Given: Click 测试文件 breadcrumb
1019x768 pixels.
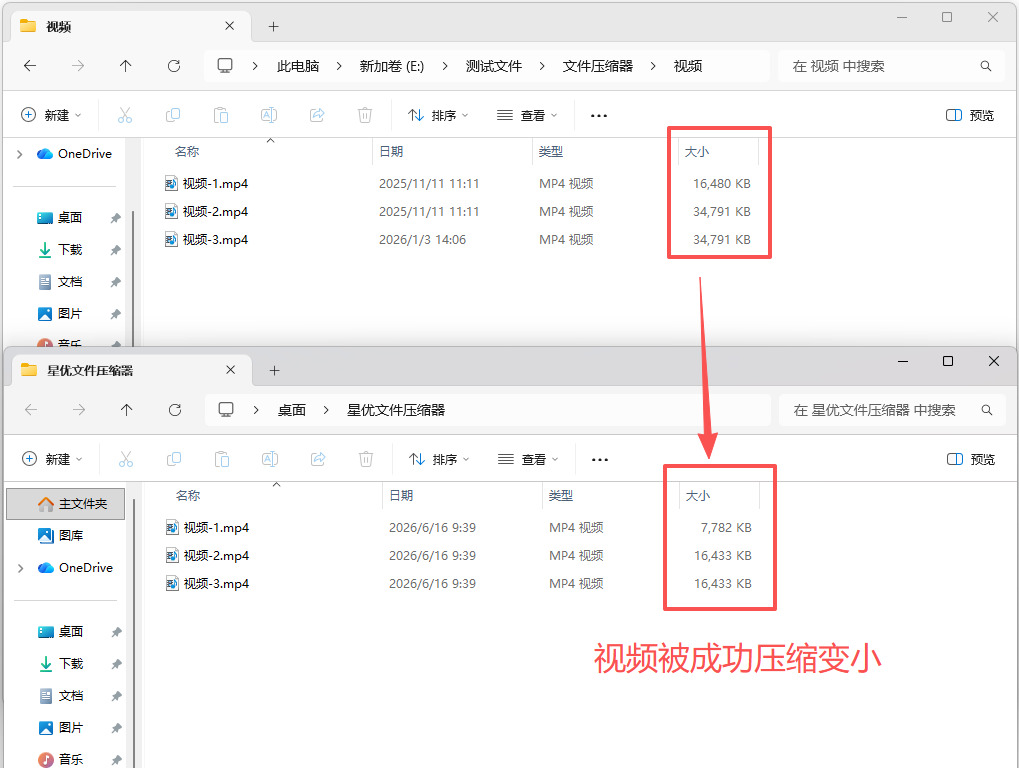Looking at the screenshot, I should [493, 66].
